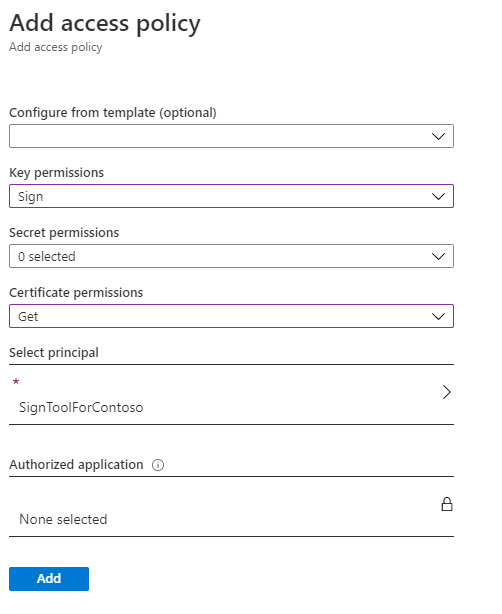The image size is (502, 614).
Task: Click the chevron arrow next to SignToolForContoso
Action: [446, 392]
